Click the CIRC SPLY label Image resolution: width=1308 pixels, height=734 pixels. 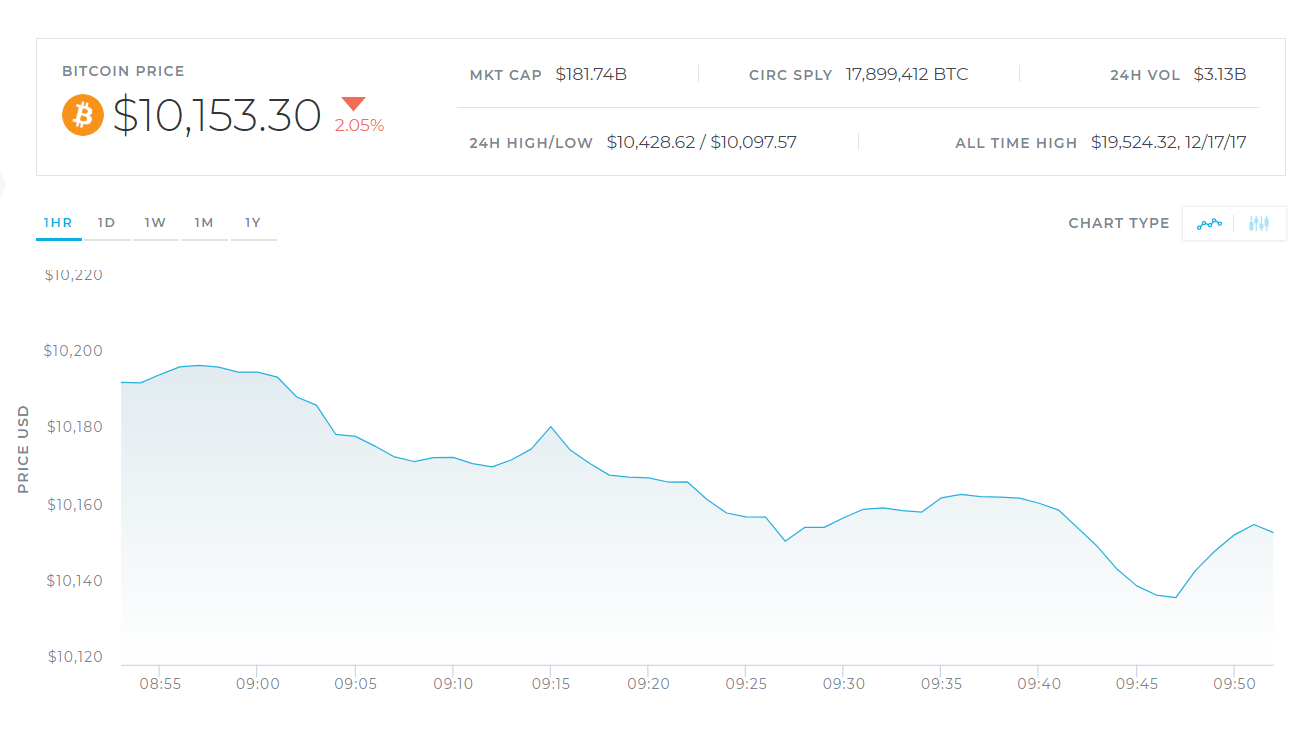(x=791, y=75)
